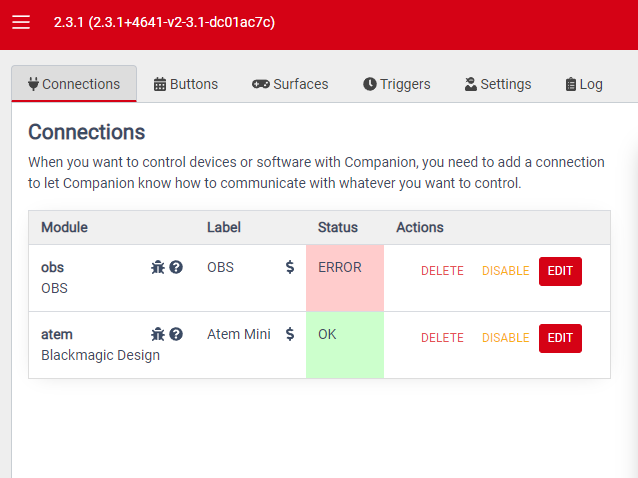The width and height of the screenshot is (638, 478).
Task: Switch to the Buttons tab
Action: (186, 84)
